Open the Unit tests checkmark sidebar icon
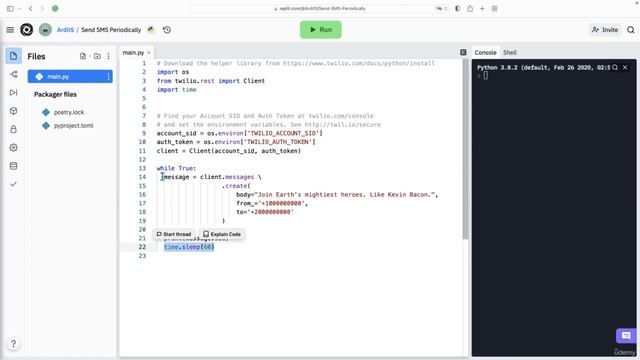640x360 pixels. click(13, 184)
